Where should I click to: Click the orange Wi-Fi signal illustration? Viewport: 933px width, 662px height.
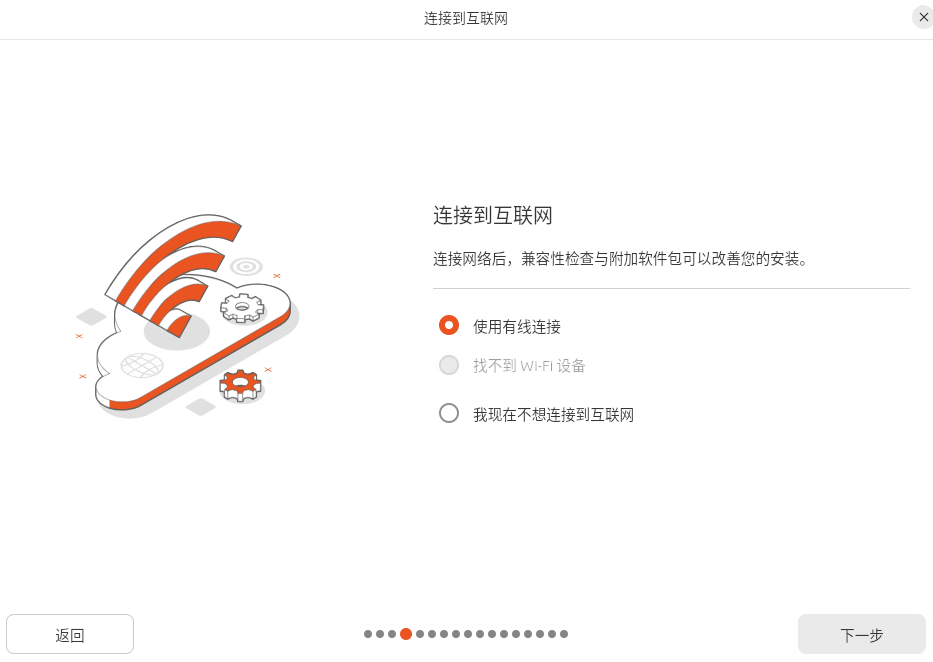pyautogui.click(x=173, y=275)
